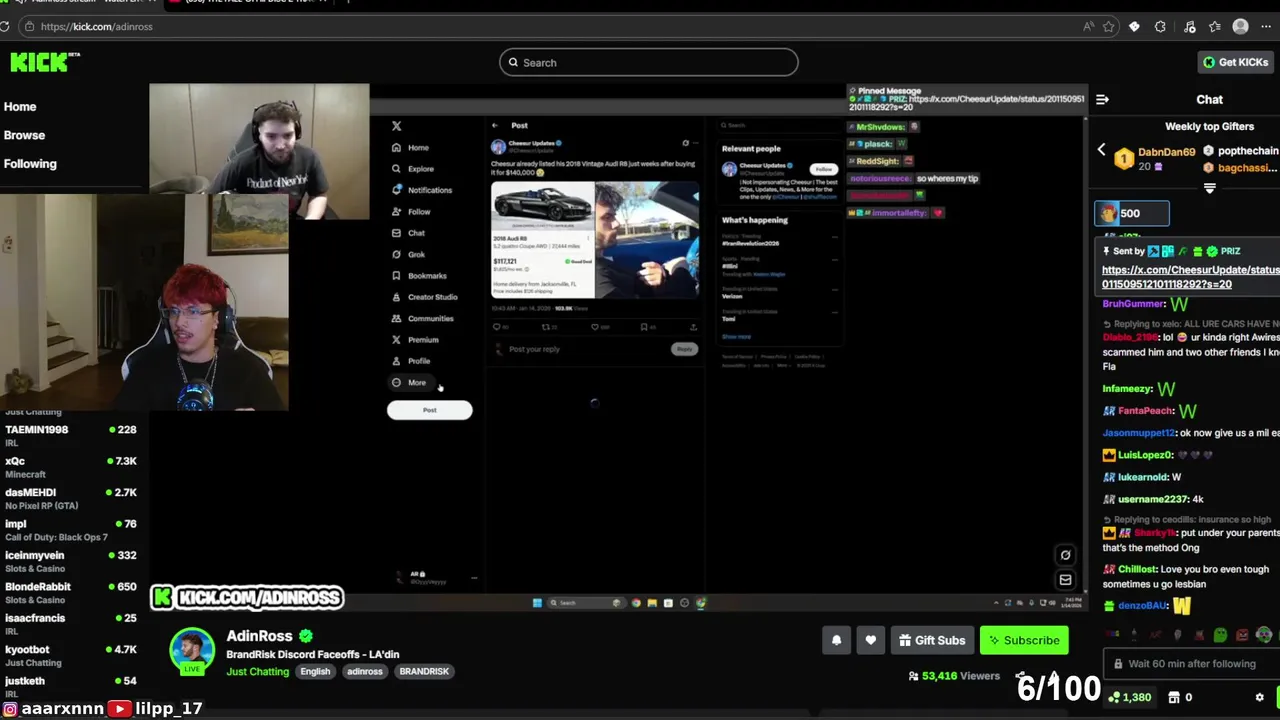Open the 1,380 kicks balance
1280x720 pixels.
click(1129, 697)
